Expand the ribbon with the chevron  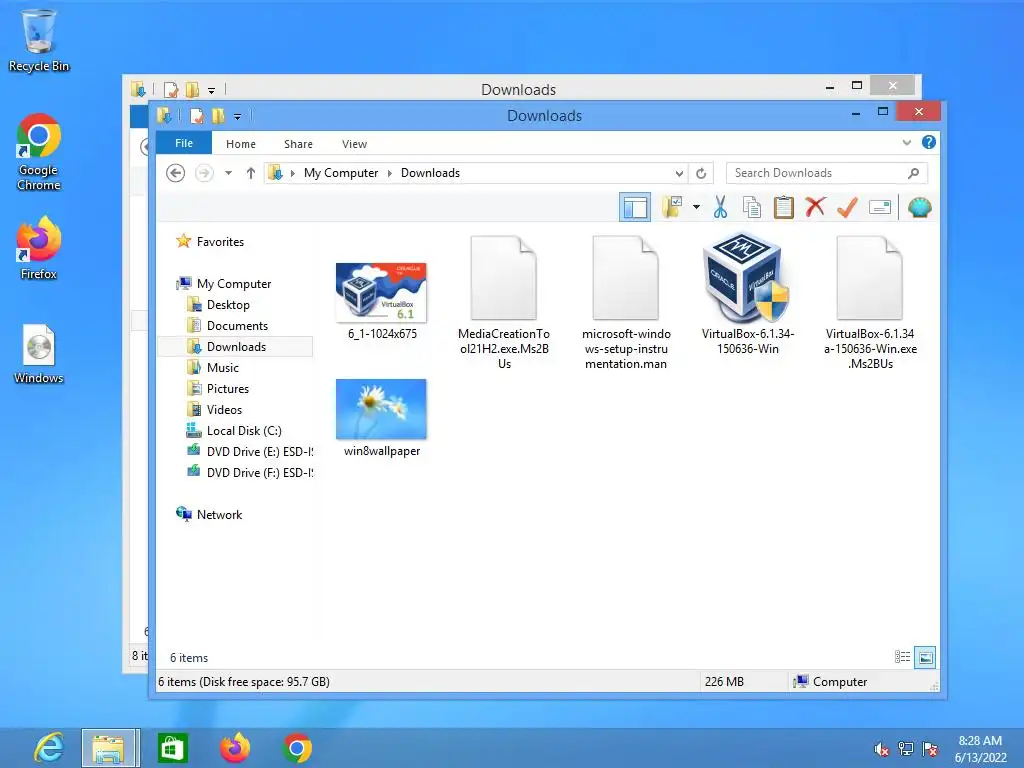point(907,142)
